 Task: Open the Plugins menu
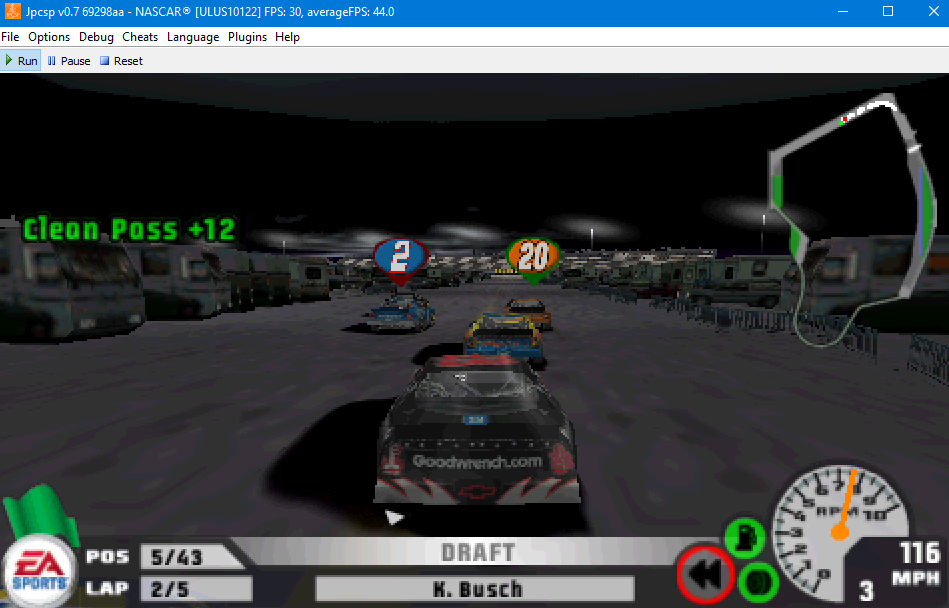tap(248, 37)
